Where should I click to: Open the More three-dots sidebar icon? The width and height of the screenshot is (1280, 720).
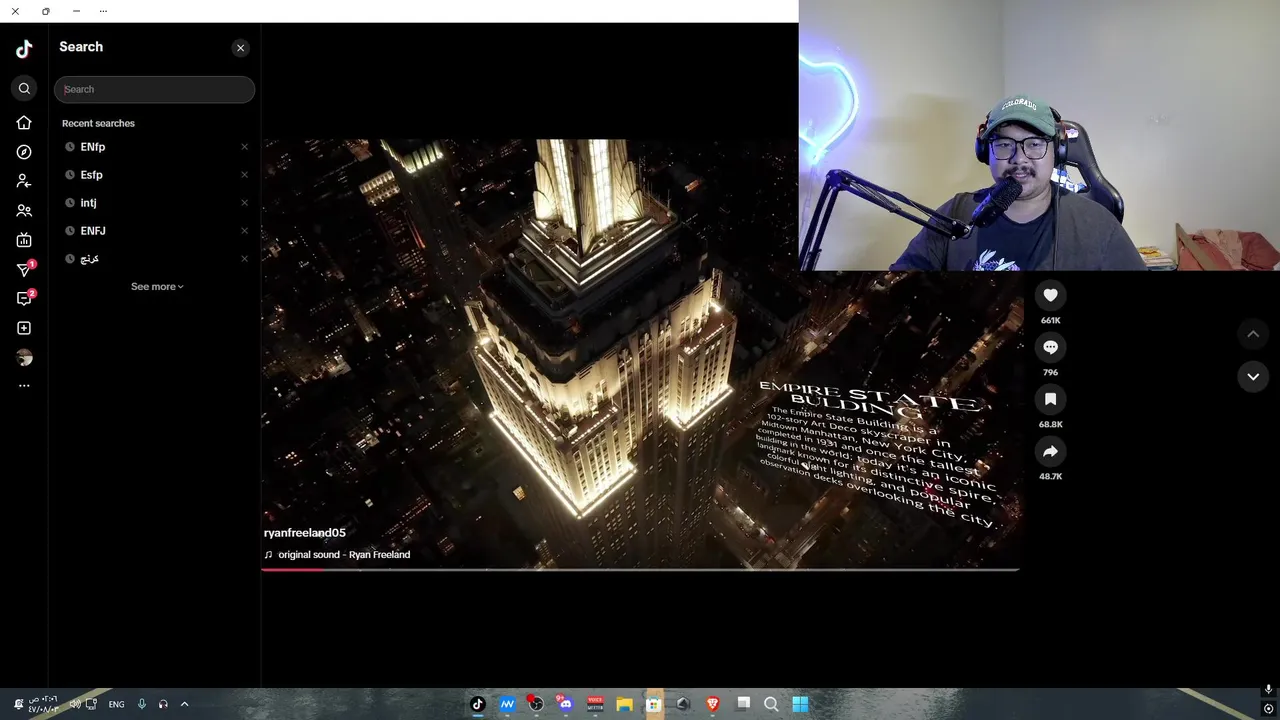[24, 386]
